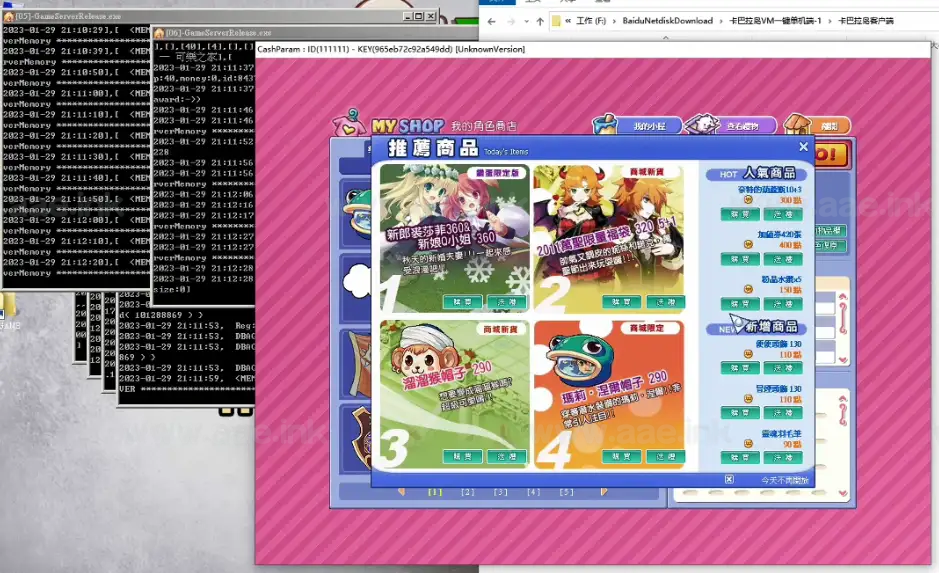939x573 pixels.
Task: Click 送禮 on featured item 4 frog hat
Action: click(664, 457)
